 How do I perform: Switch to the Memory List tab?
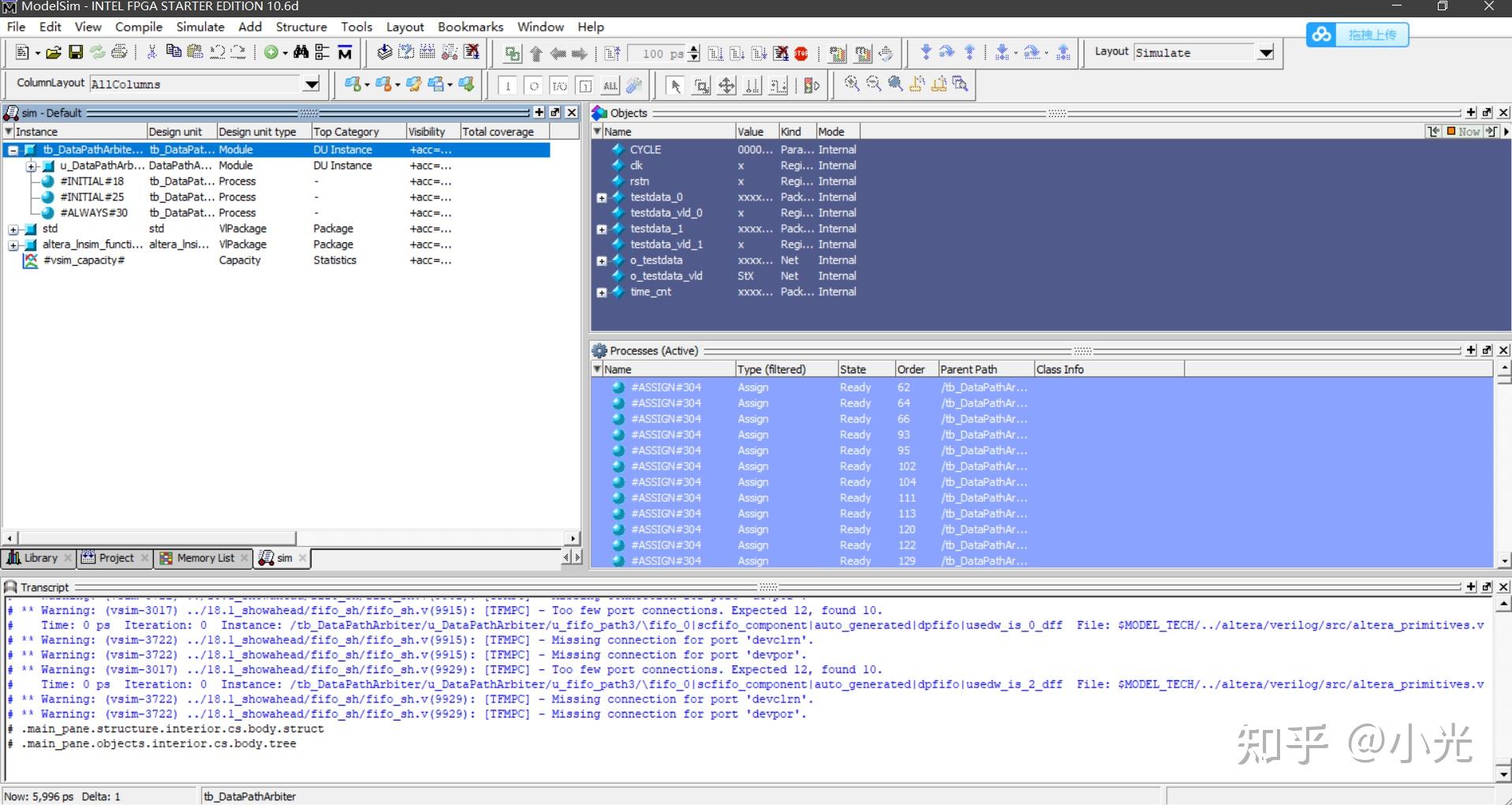(203, 558)
